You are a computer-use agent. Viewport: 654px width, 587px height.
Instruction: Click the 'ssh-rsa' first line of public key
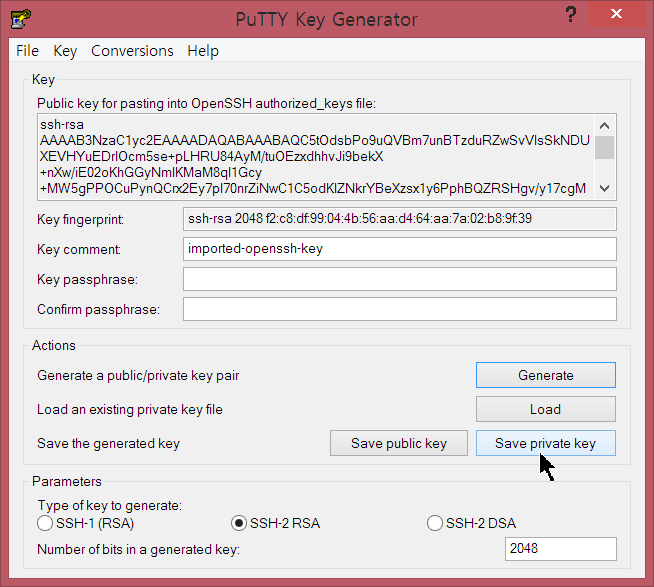click(x=62, y=124)
